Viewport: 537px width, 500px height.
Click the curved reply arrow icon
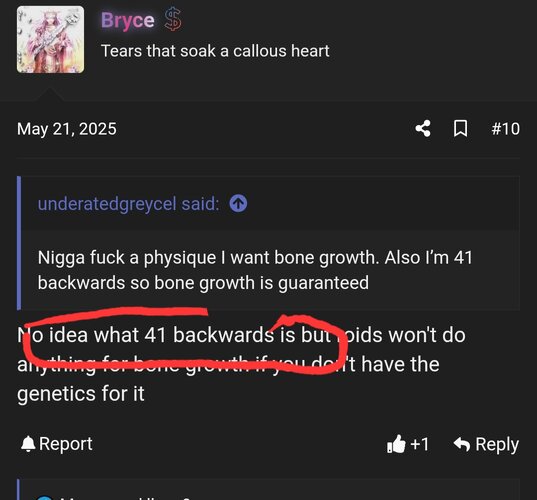462,445
